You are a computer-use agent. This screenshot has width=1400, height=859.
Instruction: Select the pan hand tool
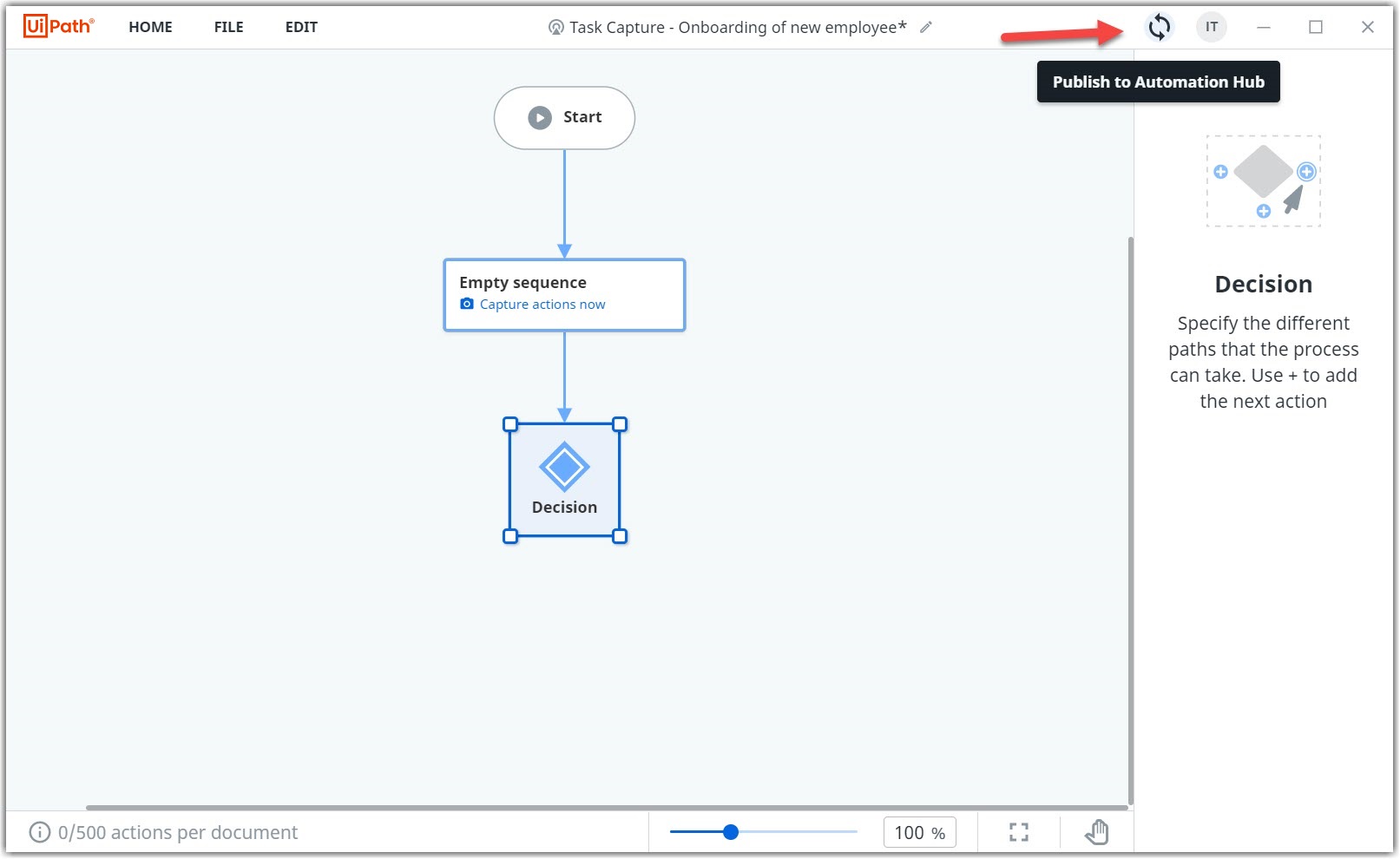click(1096, 832)
